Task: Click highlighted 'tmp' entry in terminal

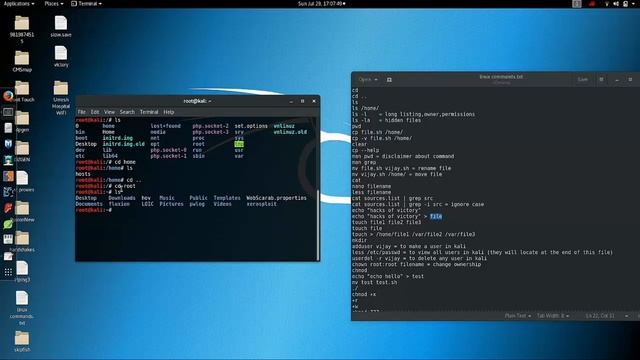Action: coord(239,144)
